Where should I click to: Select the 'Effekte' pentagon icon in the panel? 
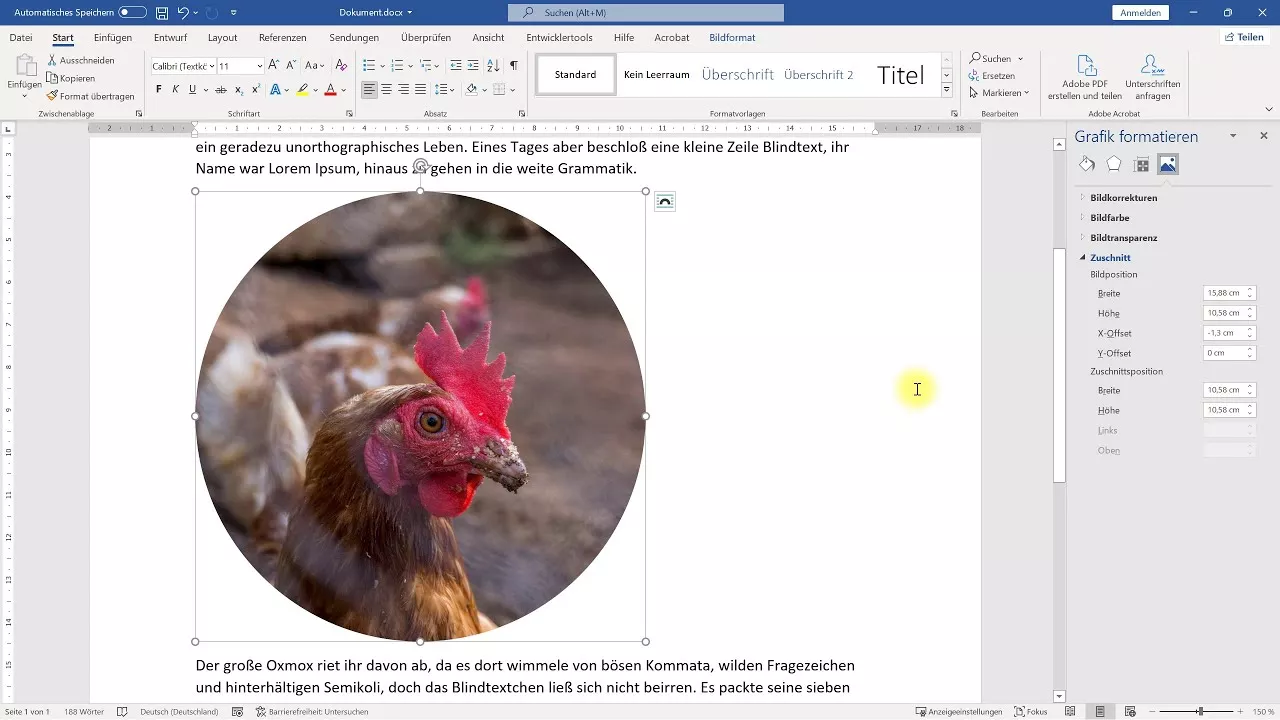coord(1113,163)
